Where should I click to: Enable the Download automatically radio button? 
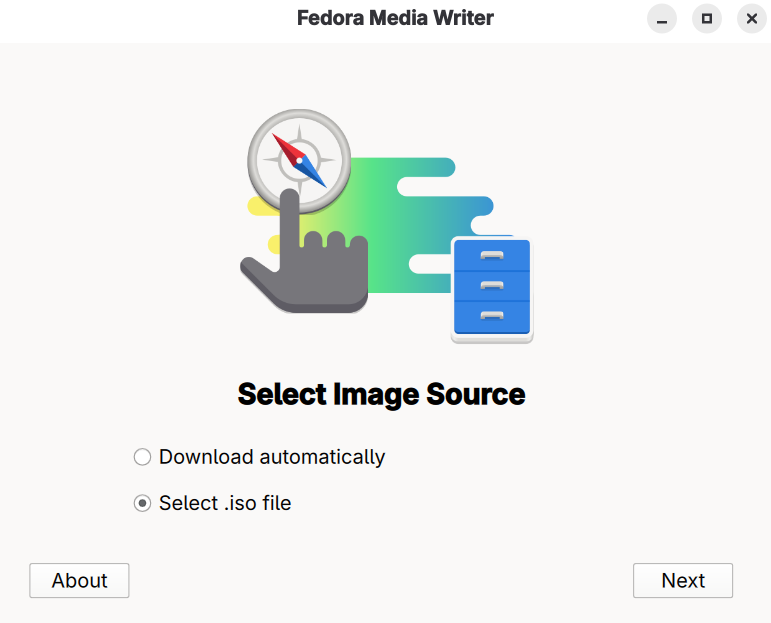pyautogui.click(x=142, y=457)
